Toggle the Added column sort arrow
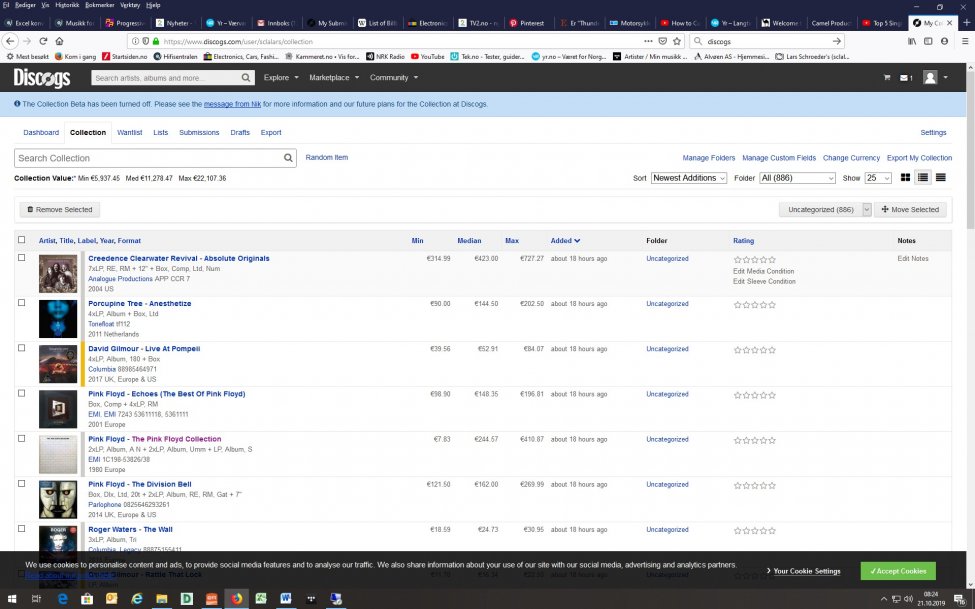The height and width of the screenshot is (609, 975). [578, 241]
